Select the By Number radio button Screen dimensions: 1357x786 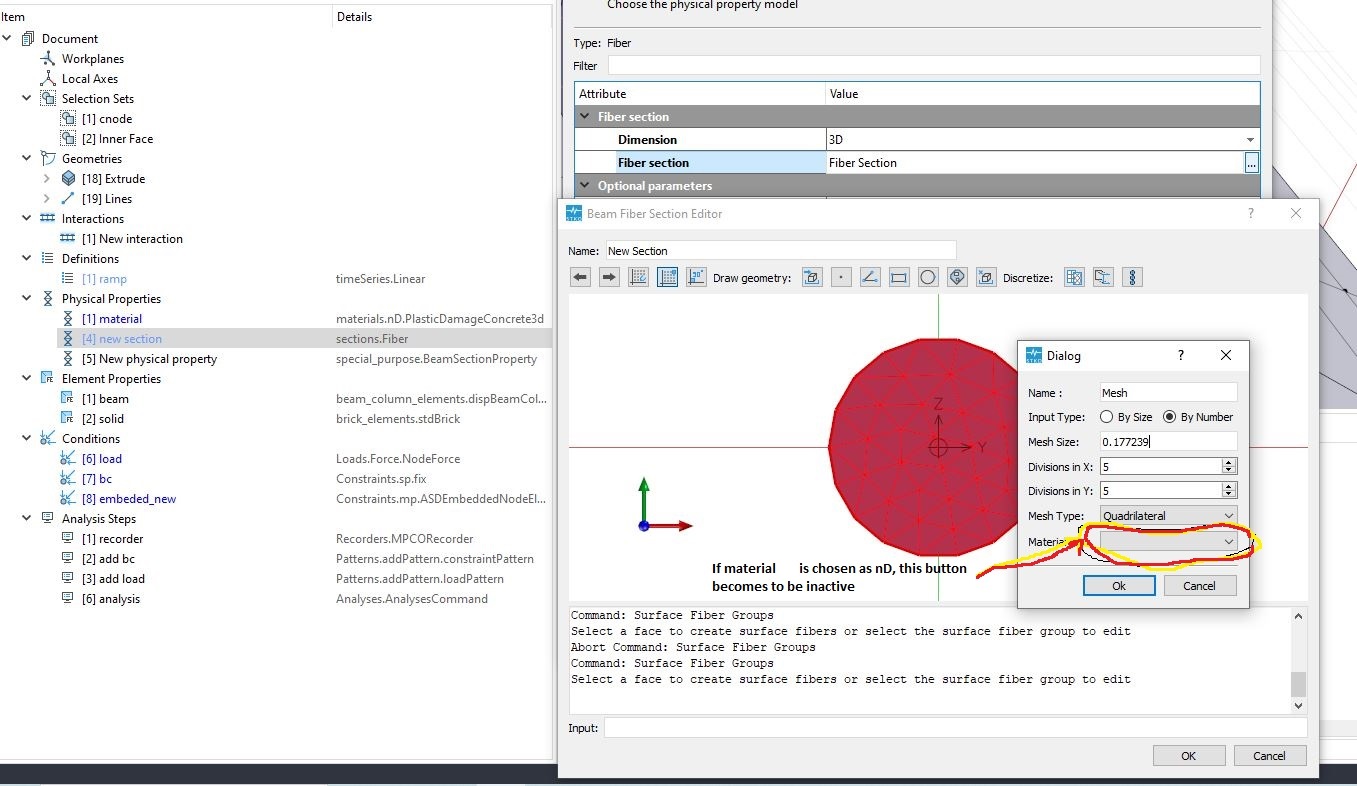point(1169,417)
